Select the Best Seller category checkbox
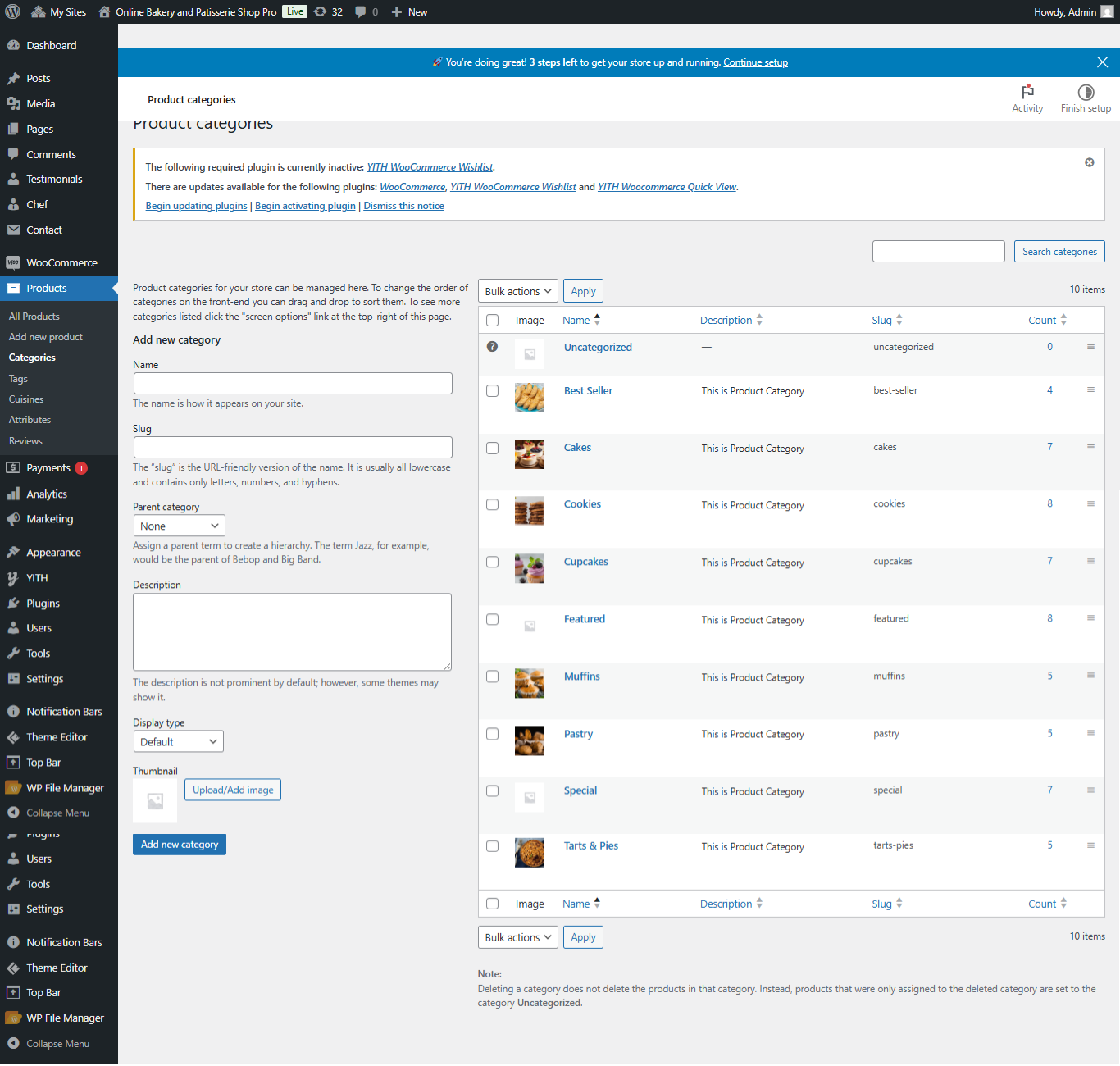 492,391
